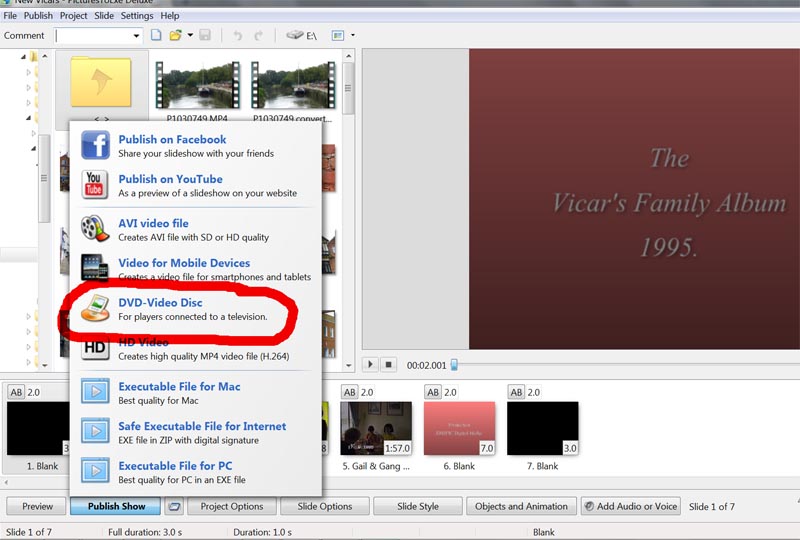
Task: Choose DVD-Video Disc option
Action: pyautogui.click(x=160, y=303)
